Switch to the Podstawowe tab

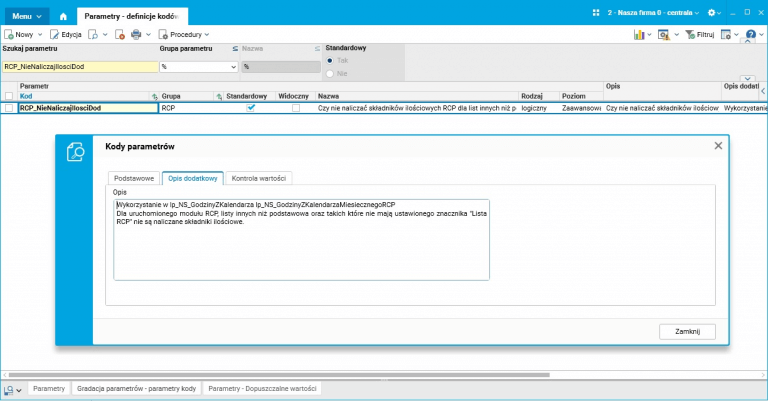point(134,178)
